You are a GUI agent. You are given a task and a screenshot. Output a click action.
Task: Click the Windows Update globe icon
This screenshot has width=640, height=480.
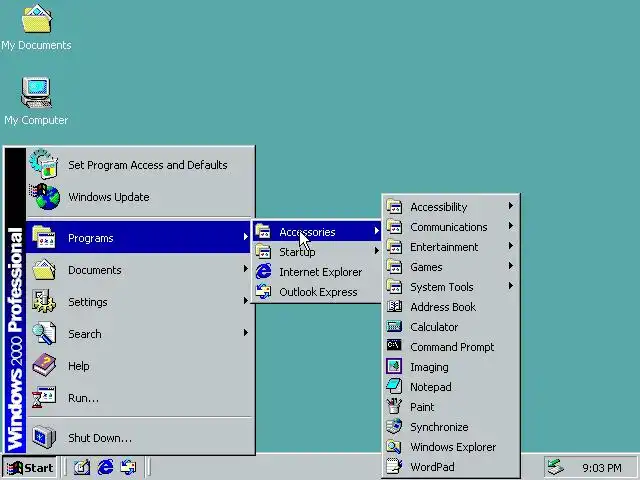tap(44, 197)
